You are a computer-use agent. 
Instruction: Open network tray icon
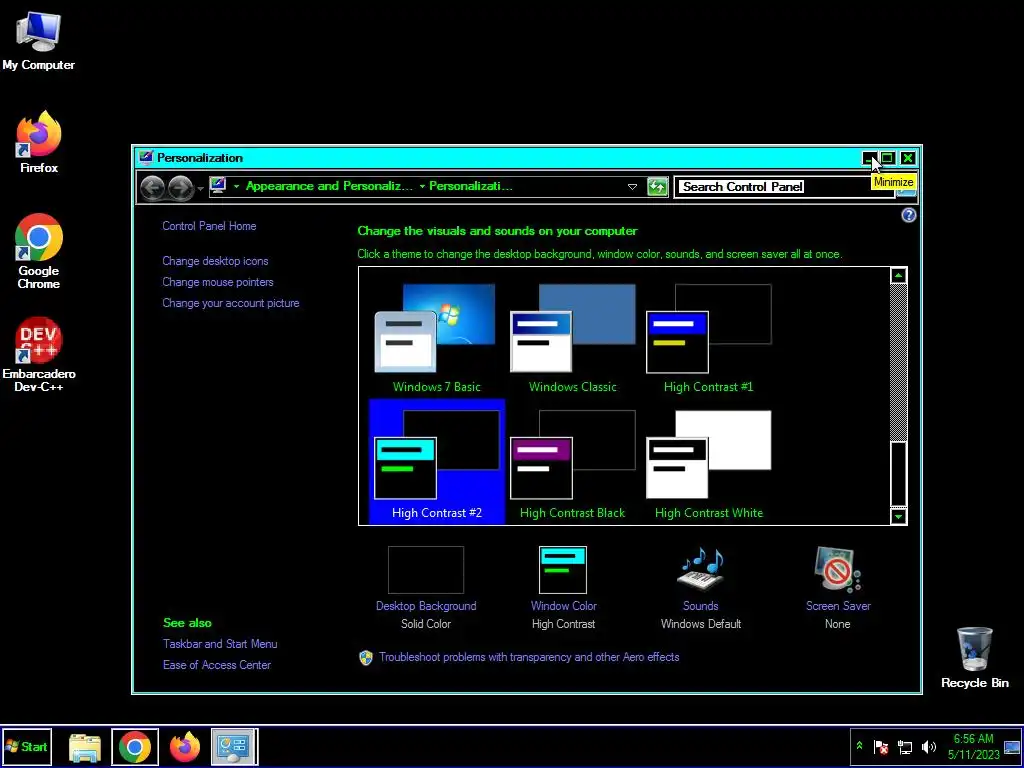click(x=904, y=746)
